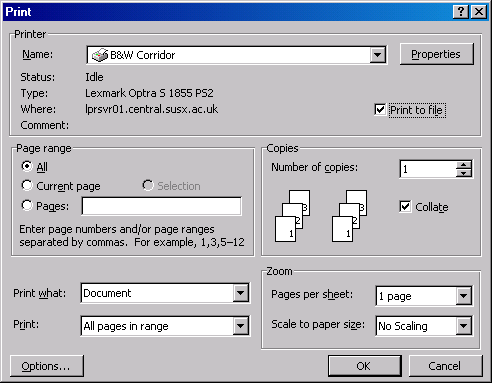Select the All page range radio button

[x=27, y=166]
